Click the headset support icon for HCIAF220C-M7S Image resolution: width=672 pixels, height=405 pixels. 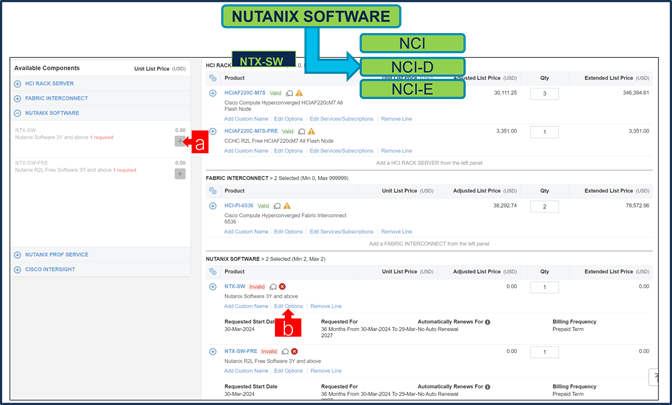[290, 93]
